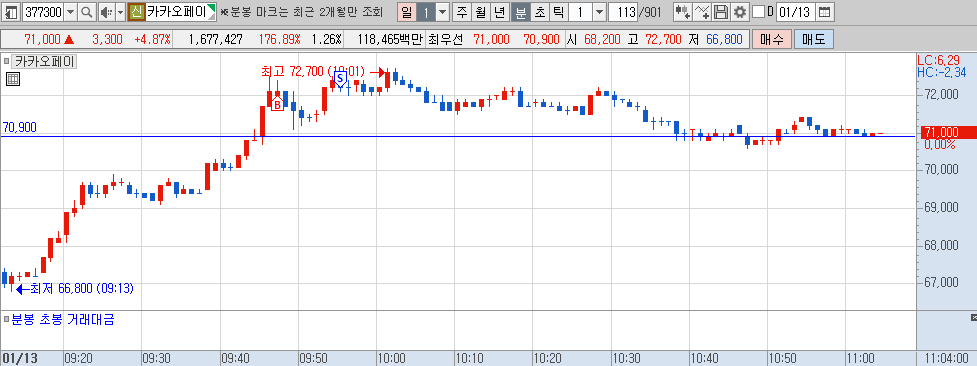
Task: Expand the stock code 377300 history dropdown
Action: pyautogui.click(x=70, y=12)
